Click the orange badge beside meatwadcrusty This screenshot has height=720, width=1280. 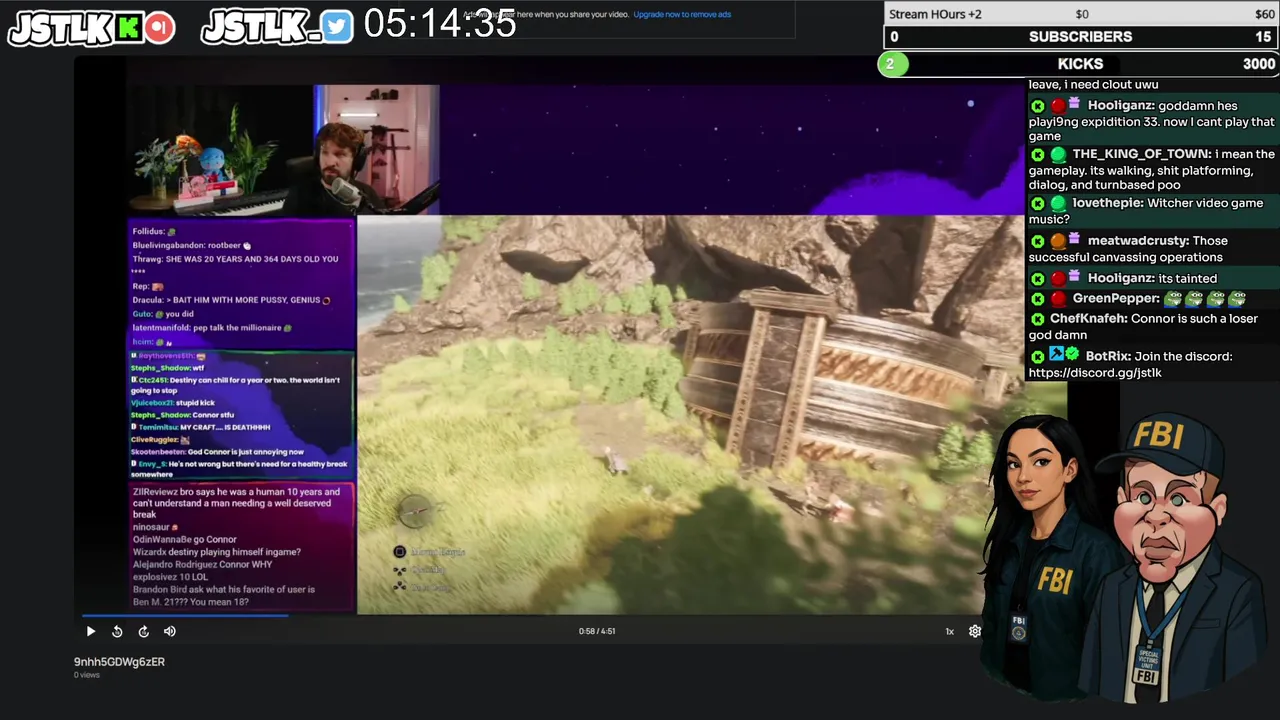point(1058,241)
